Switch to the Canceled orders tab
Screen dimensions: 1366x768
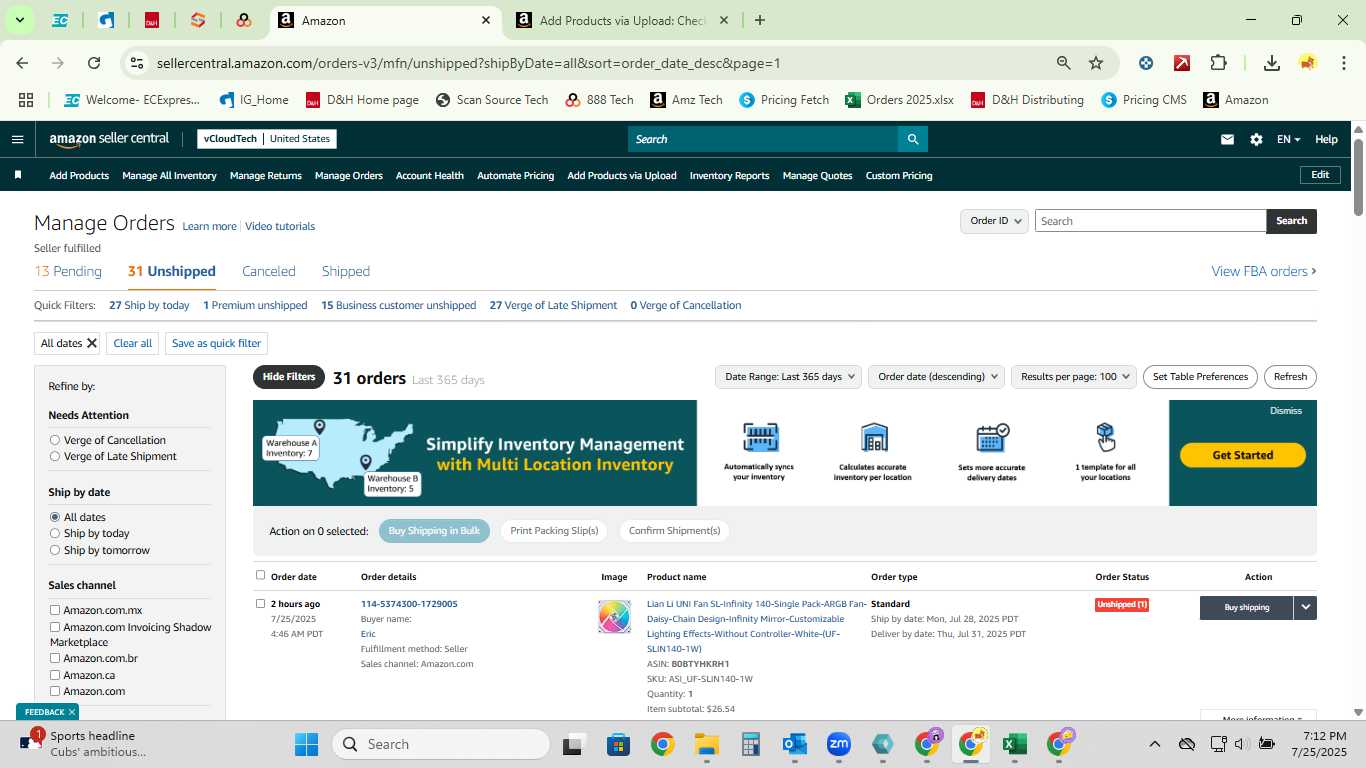pos(269,271)
